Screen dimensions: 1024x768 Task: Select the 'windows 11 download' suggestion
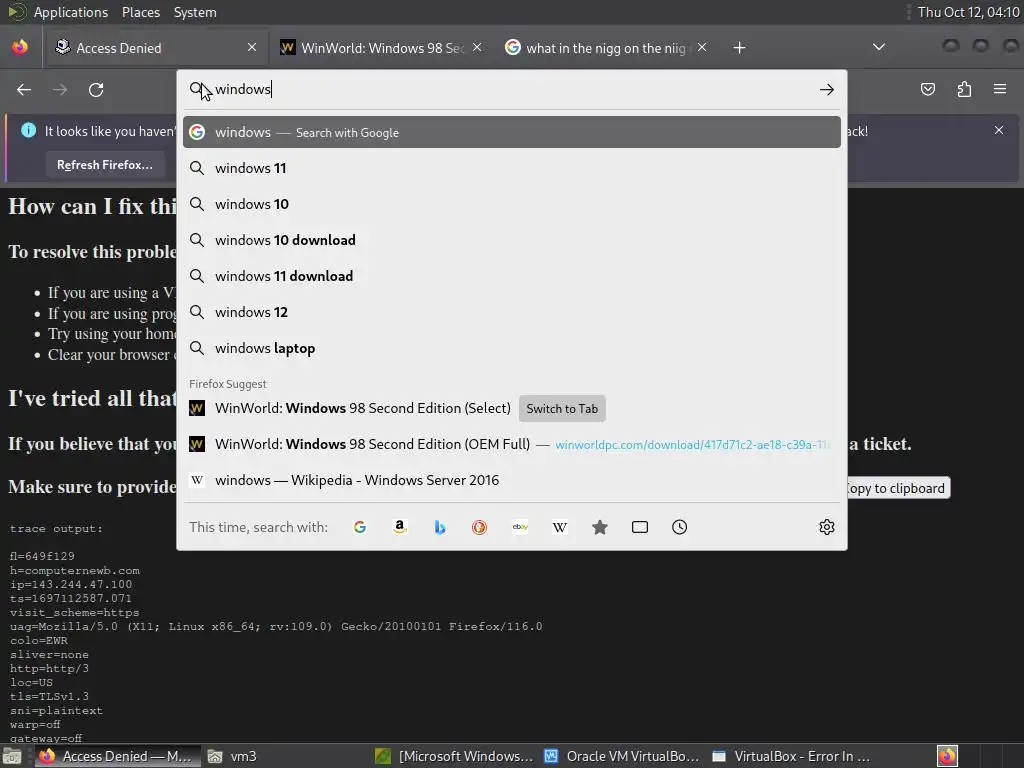(512, 276)
